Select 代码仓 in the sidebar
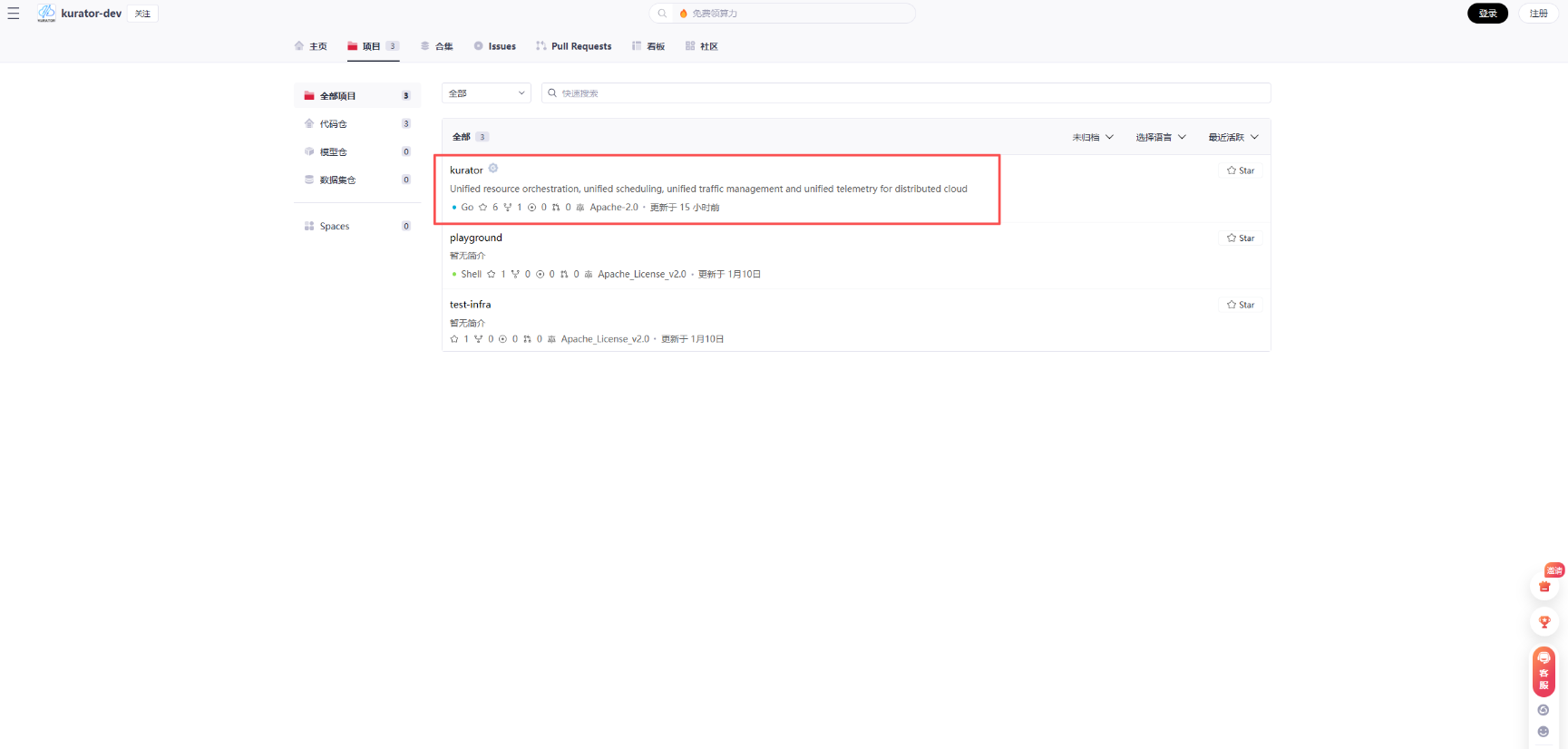Viewport: 1568px width, 749px height. (357, 123)
